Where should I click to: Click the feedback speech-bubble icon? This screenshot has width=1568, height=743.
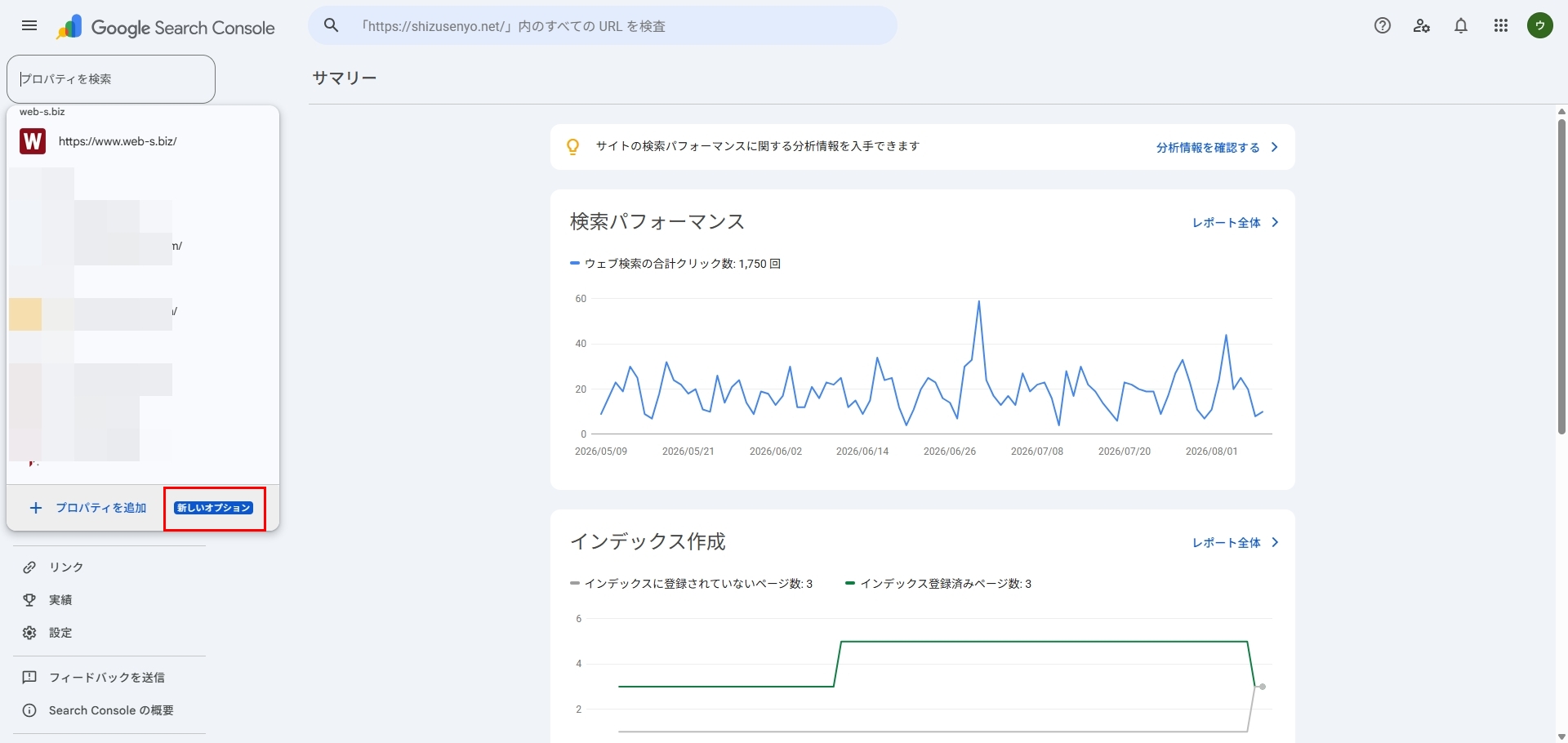pyautogui.click(x=29, y=678)
